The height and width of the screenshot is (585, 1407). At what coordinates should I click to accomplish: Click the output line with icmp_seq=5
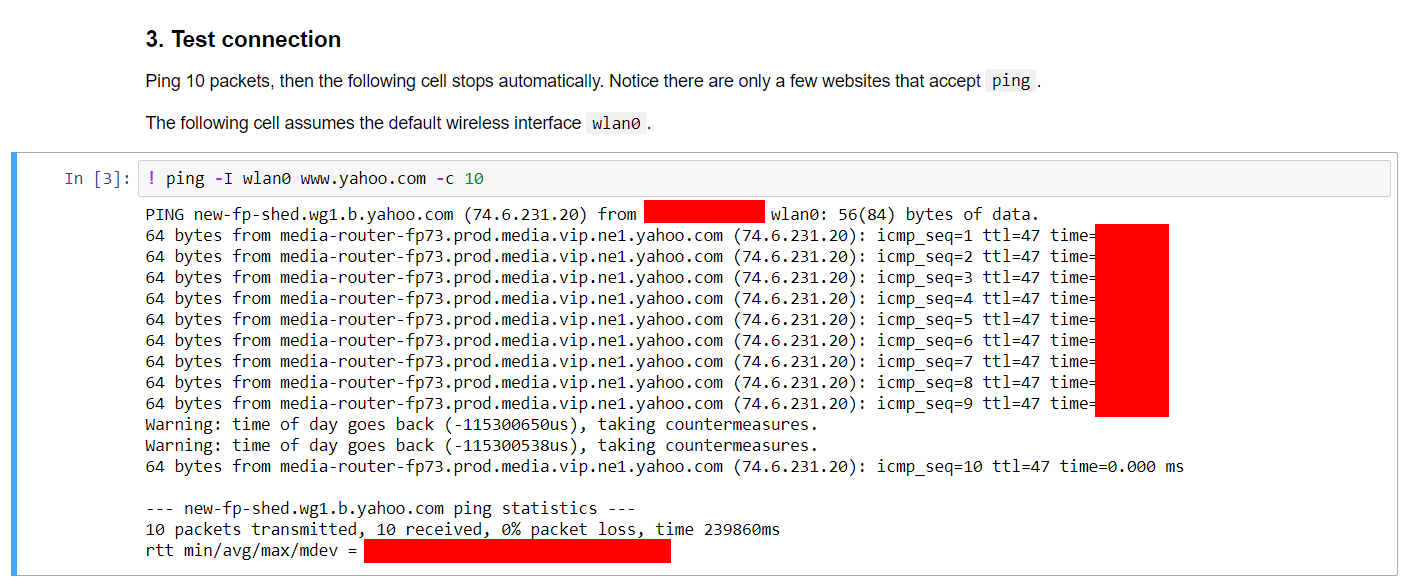click(657, 319)
